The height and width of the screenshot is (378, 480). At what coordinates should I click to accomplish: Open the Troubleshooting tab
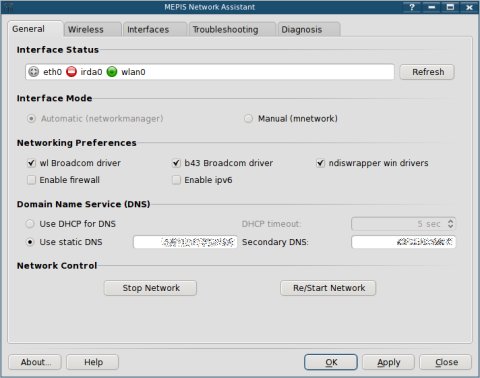(x=232, y=29)
